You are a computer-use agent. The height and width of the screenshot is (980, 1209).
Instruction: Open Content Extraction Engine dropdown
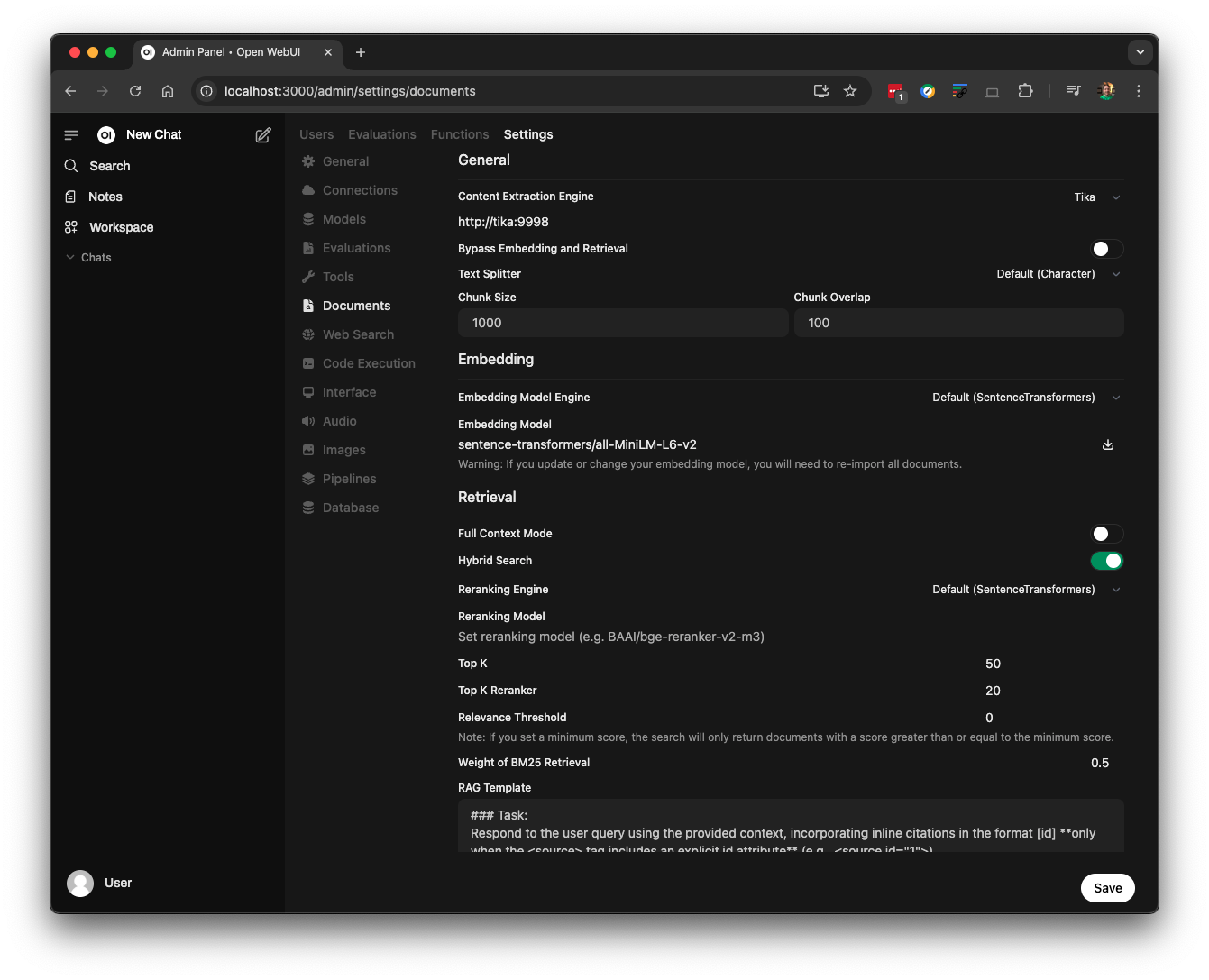tap(1096, 197)
